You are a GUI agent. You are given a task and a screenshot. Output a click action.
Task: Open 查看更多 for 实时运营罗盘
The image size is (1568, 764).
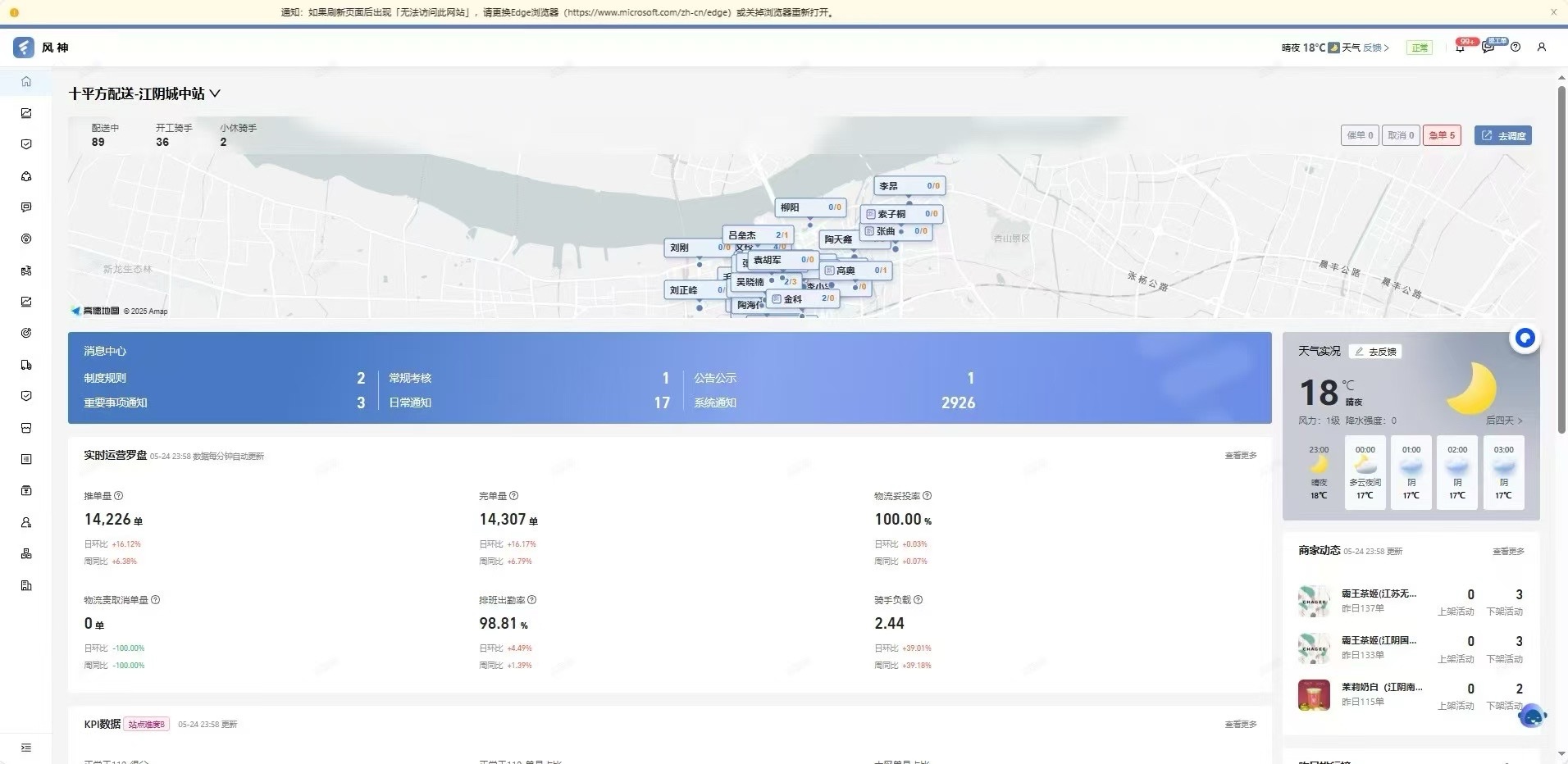(1240, 456)
